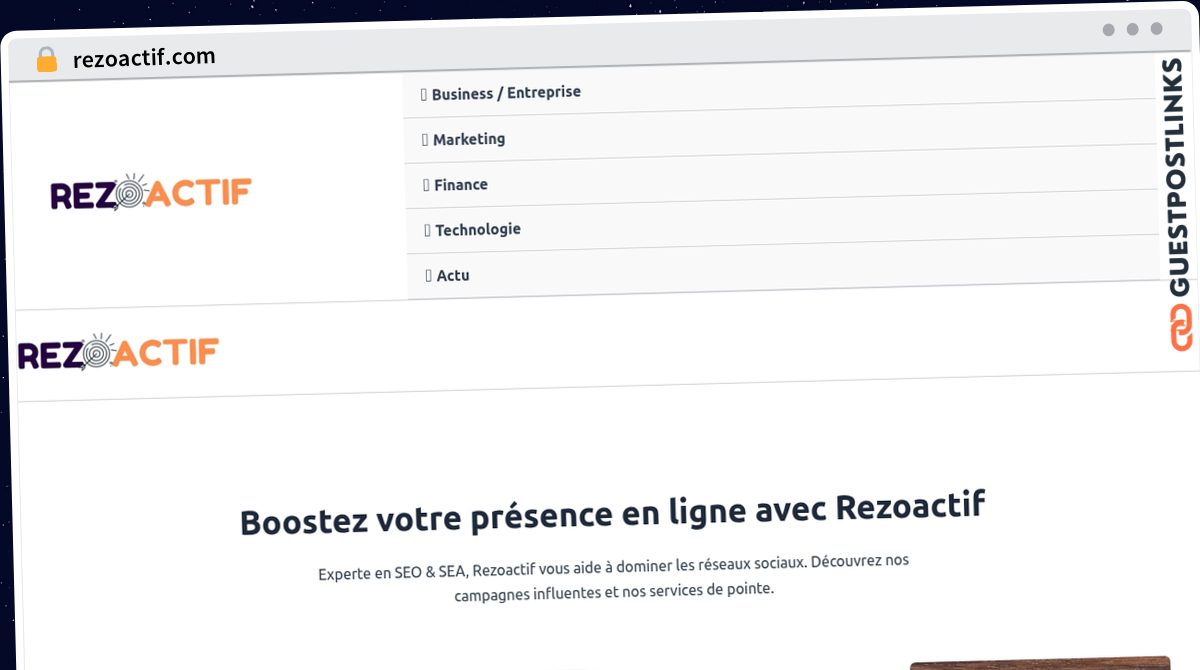The image size is (1200, 670).
Task: Click the glyph icon before Marketing
Action: coord(425,140)
